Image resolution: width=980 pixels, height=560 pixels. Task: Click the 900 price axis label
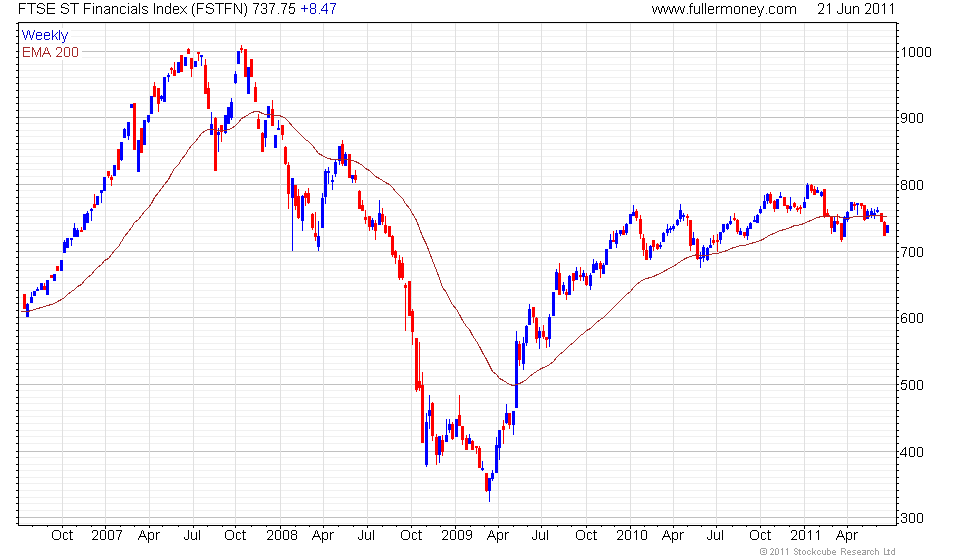(x=912, y=118)
